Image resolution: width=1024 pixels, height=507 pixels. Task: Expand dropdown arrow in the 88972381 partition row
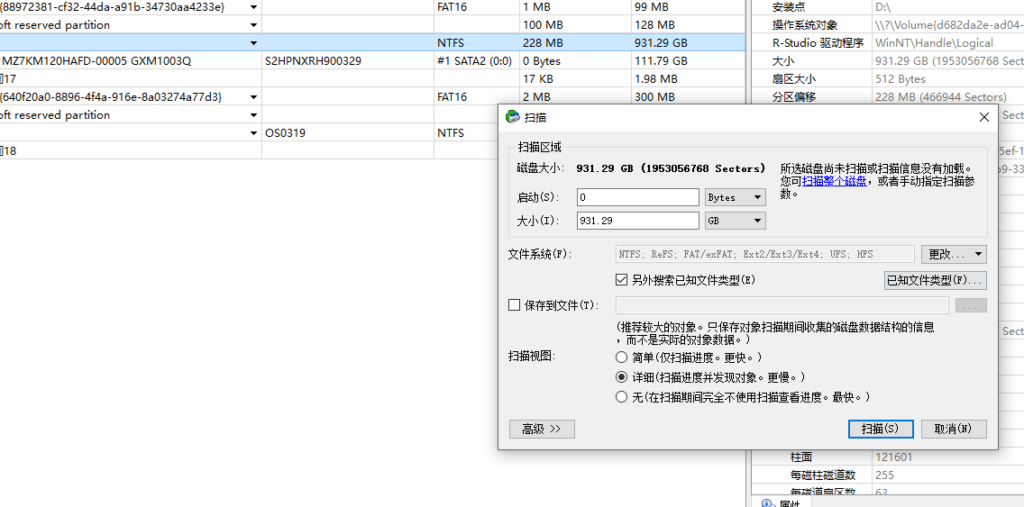(x=253, y=7)
